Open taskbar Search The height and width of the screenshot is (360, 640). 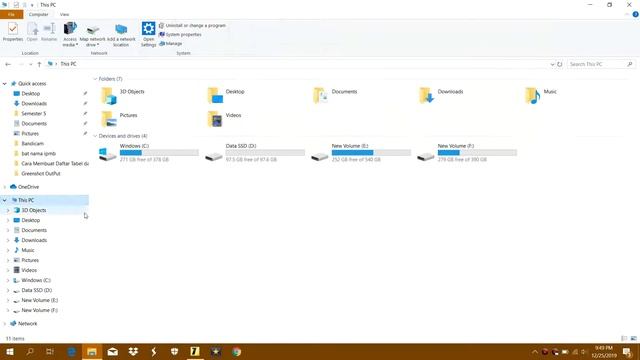30,351
